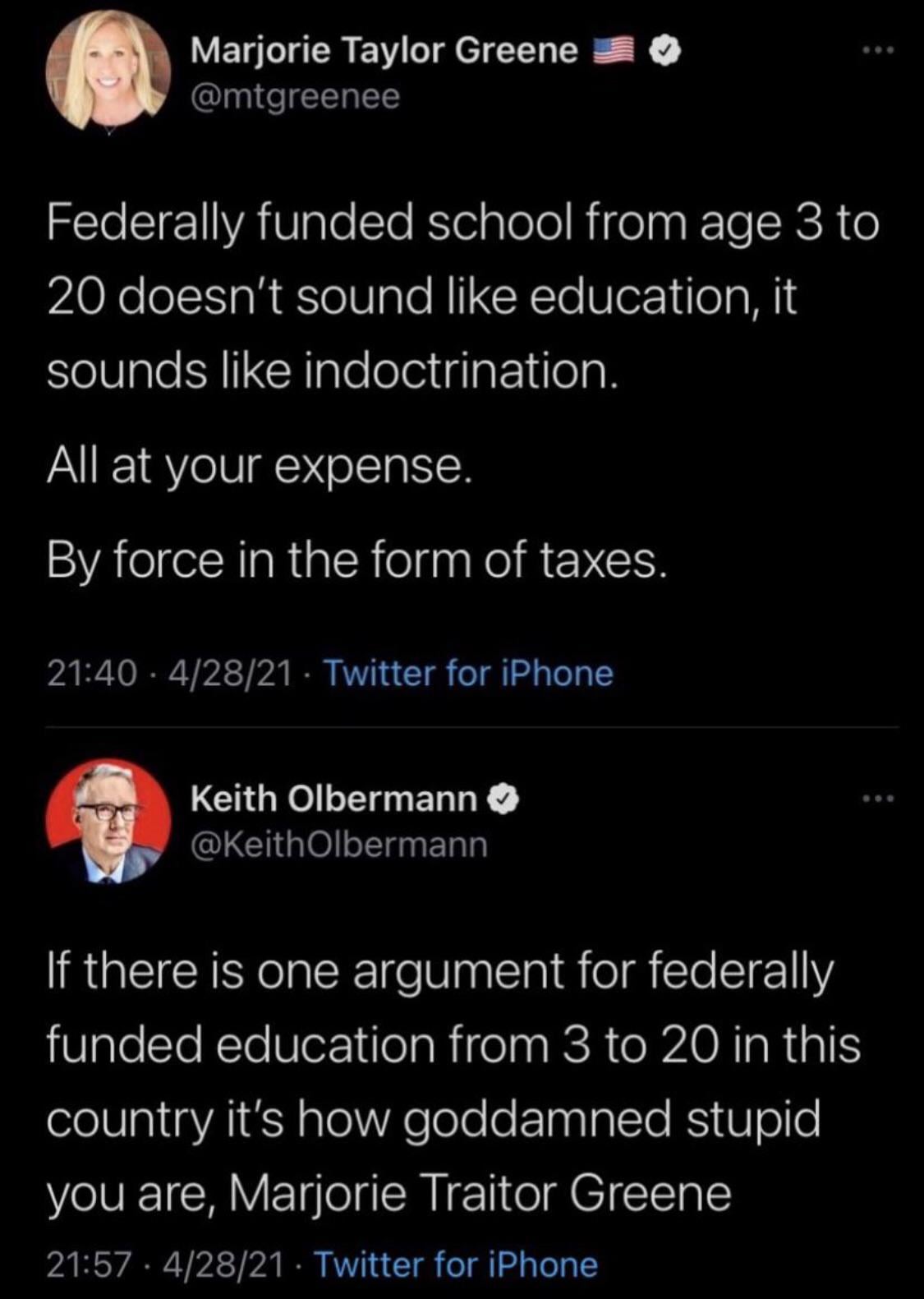Click Twitter for iPhone under Greene's tweet
Image resolution: width=924 pixels, height=1299 pixels.
(469, 674)
